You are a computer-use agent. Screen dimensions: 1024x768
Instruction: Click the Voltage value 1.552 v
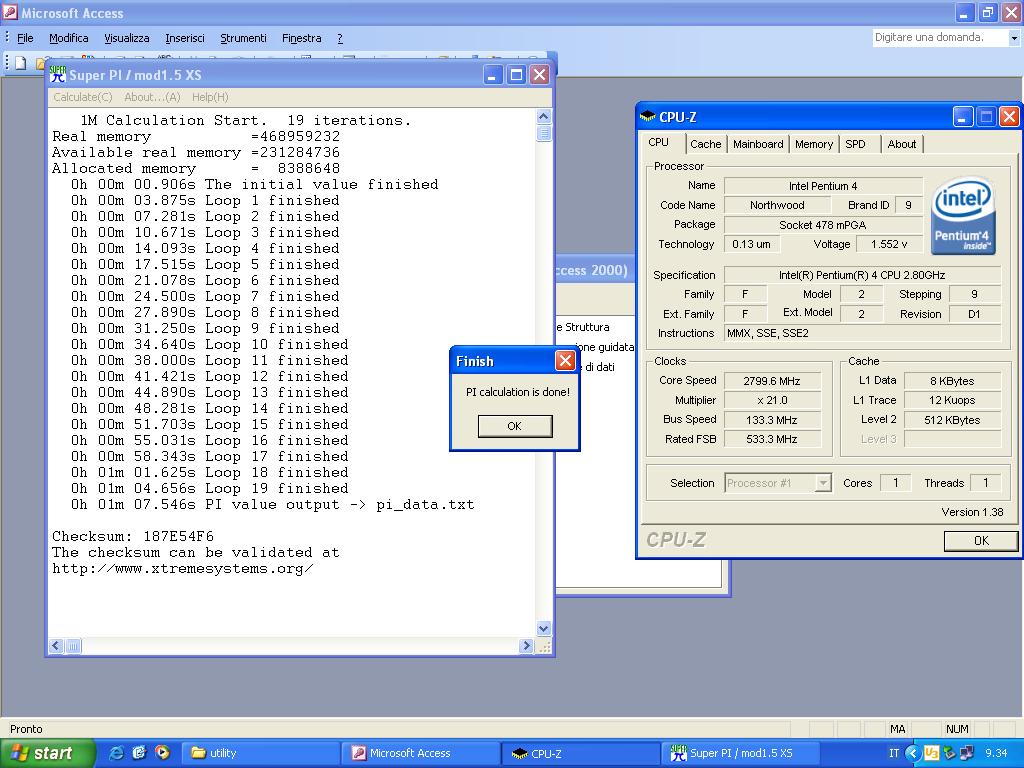tap(889, 244)
